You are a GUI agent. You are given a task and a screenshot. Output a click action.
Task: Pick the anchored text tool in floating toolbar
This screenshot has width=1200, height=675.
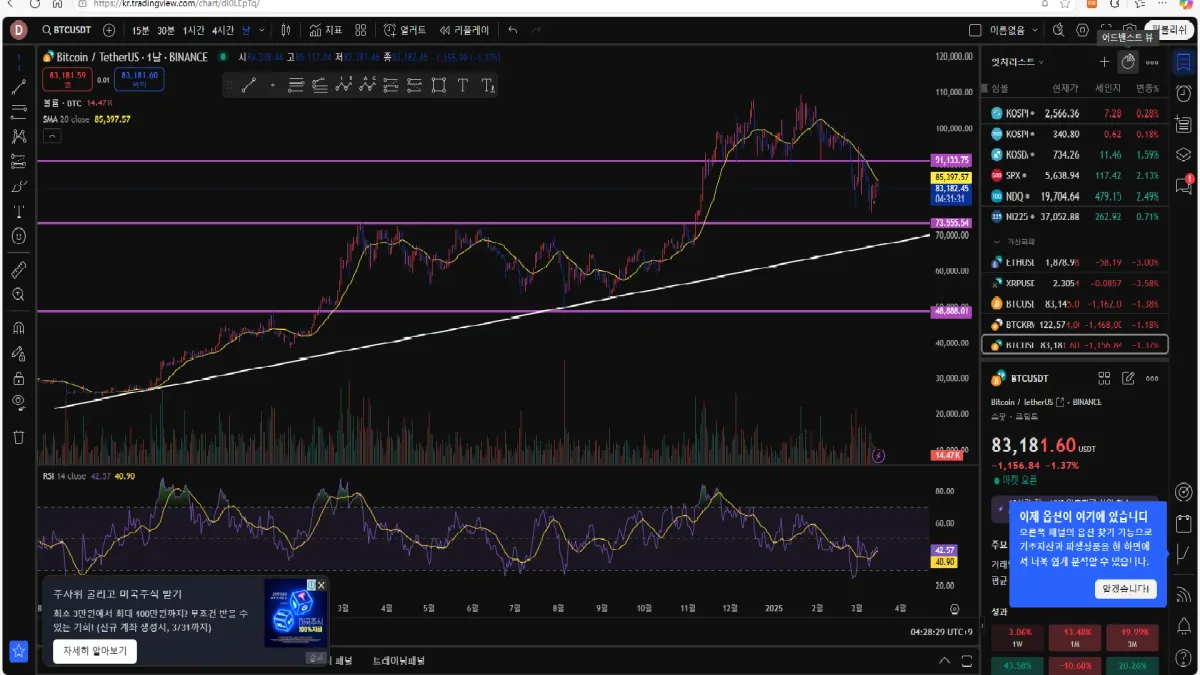tap(488, 86)
